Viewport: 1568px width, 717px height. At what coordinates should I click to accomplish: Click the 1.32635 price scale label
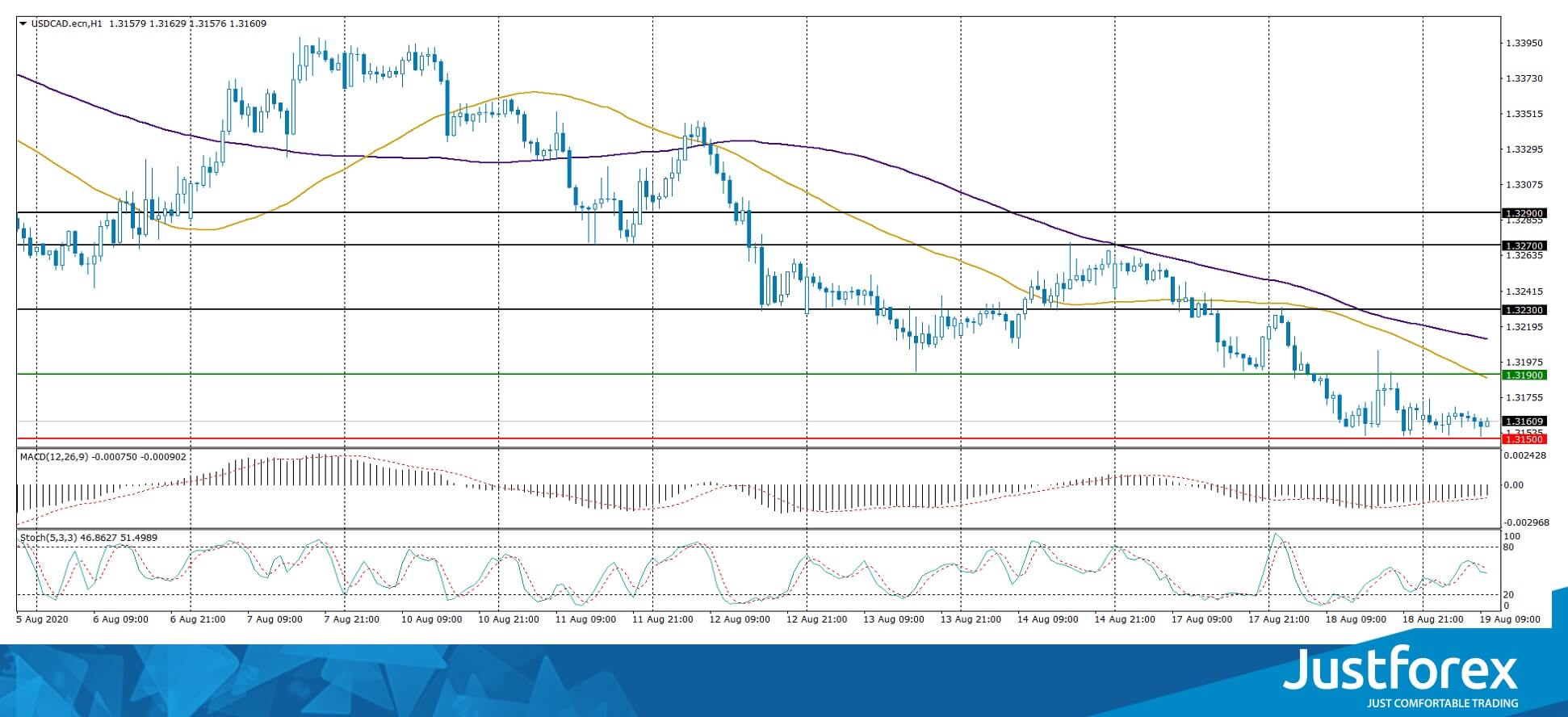[x=1525, y=256]
